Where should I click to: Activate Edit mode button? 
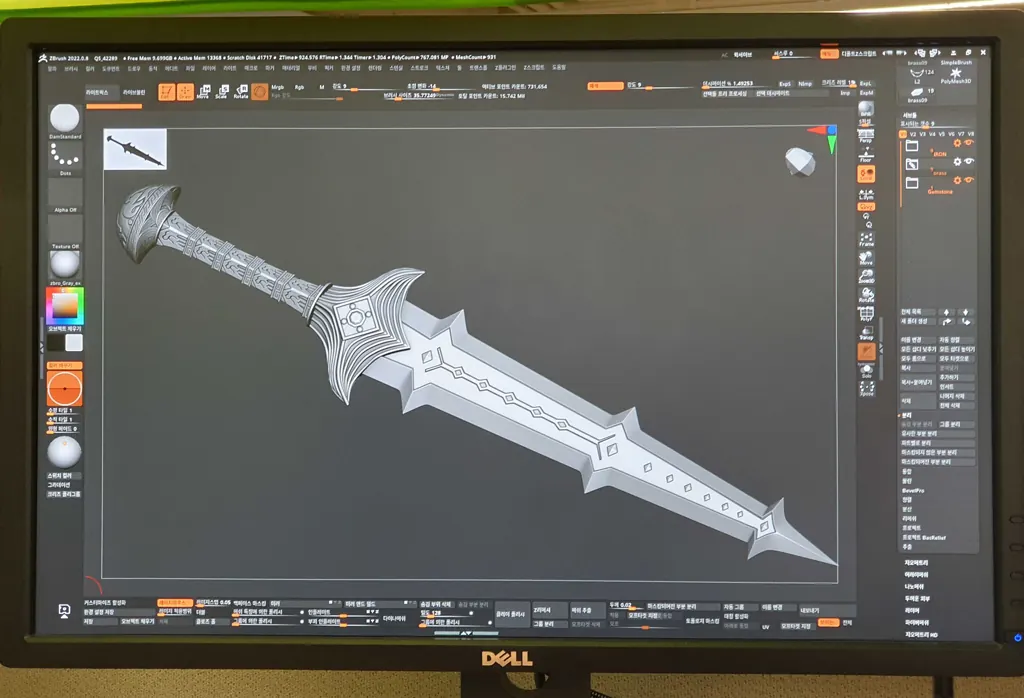[167, 92]
